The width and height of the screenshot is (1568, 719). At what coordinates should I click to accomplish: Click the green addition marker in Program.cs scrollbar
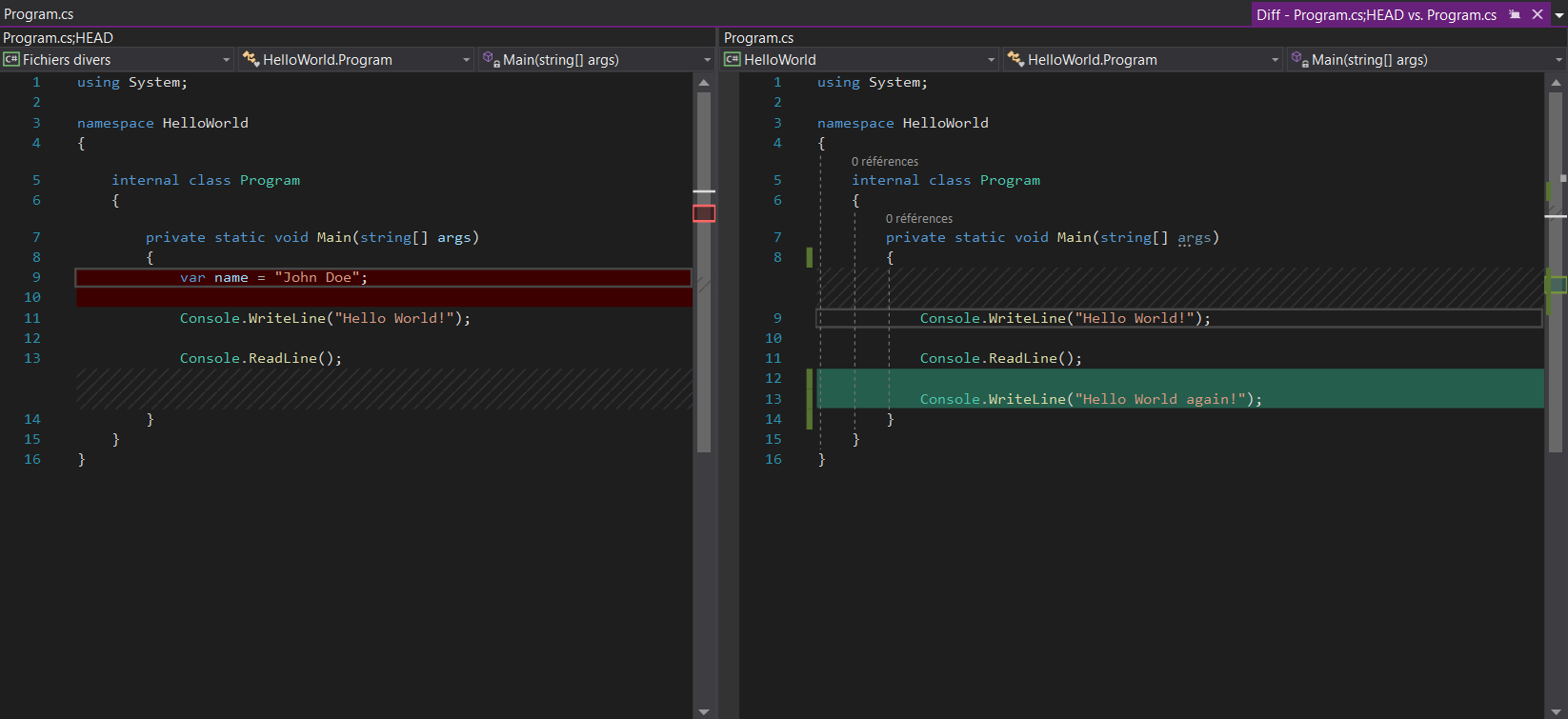pyautogui.click(x=1557, y=284)
